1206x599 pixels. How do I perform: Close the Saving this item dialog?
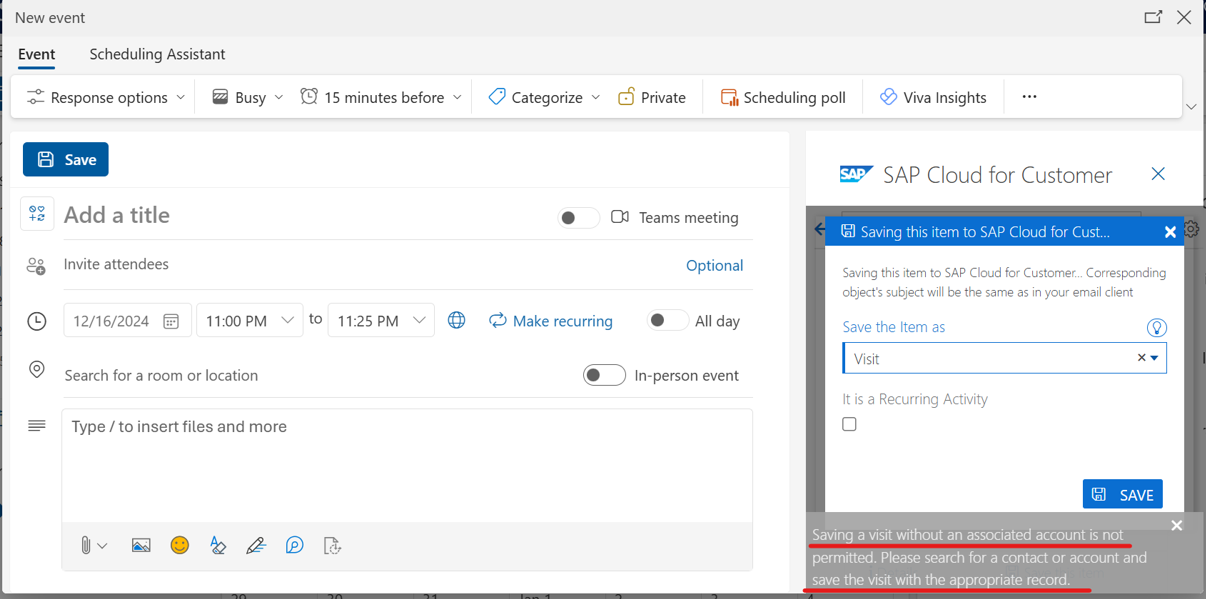[1170, 232]
